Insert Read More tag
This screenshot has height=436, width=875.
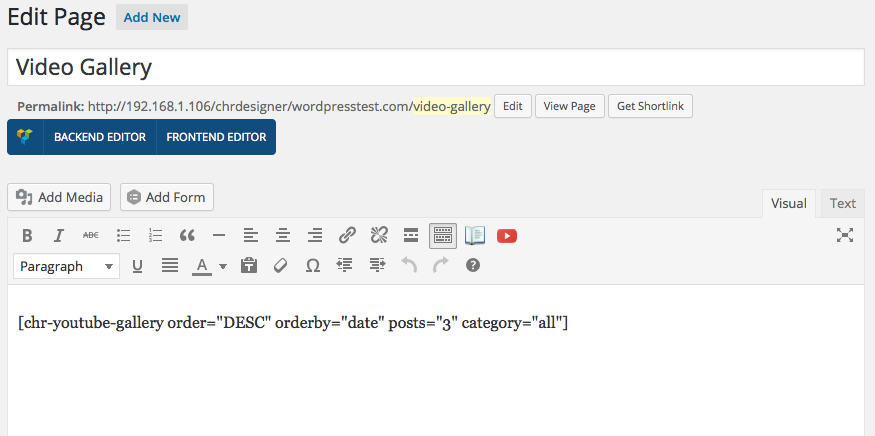[411, 236]
